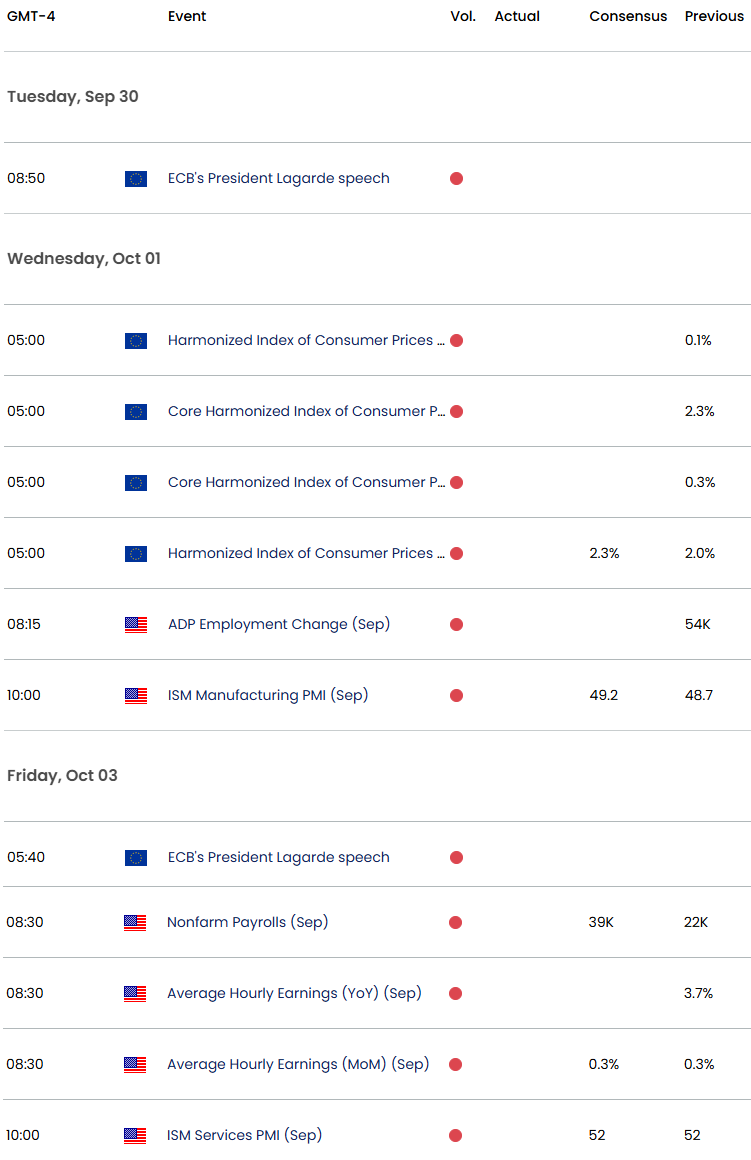Select red volatility dot for ISM Manufacturing PMI
751x1160 pixels.
pos(456,696)
